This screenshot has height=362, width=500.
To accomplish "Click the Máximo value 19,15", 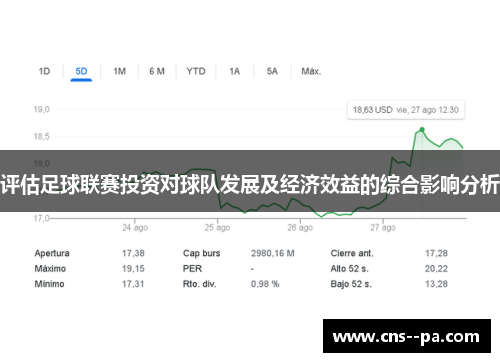I will point(133,269).
